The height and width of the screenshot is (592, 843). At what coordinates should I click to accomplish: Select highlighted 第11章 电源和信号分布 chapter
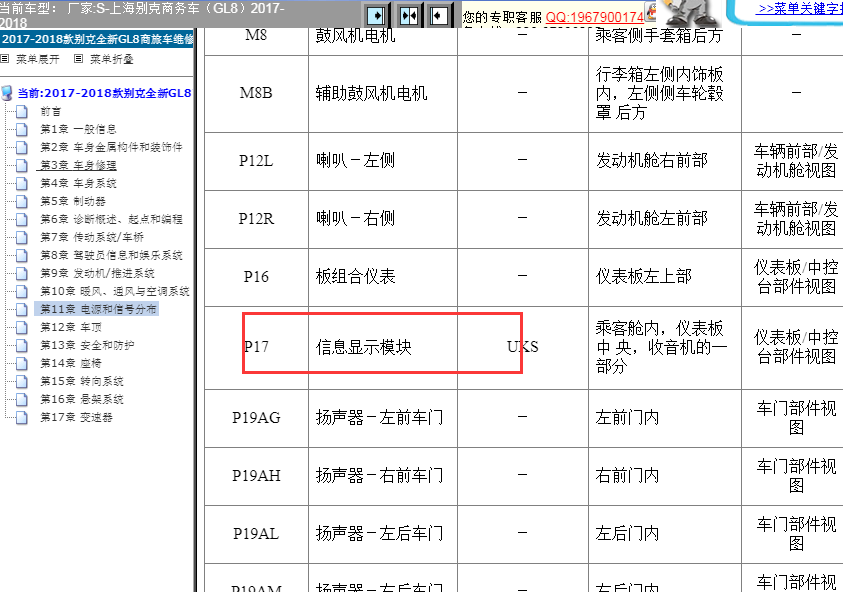(x=98, y=309)
